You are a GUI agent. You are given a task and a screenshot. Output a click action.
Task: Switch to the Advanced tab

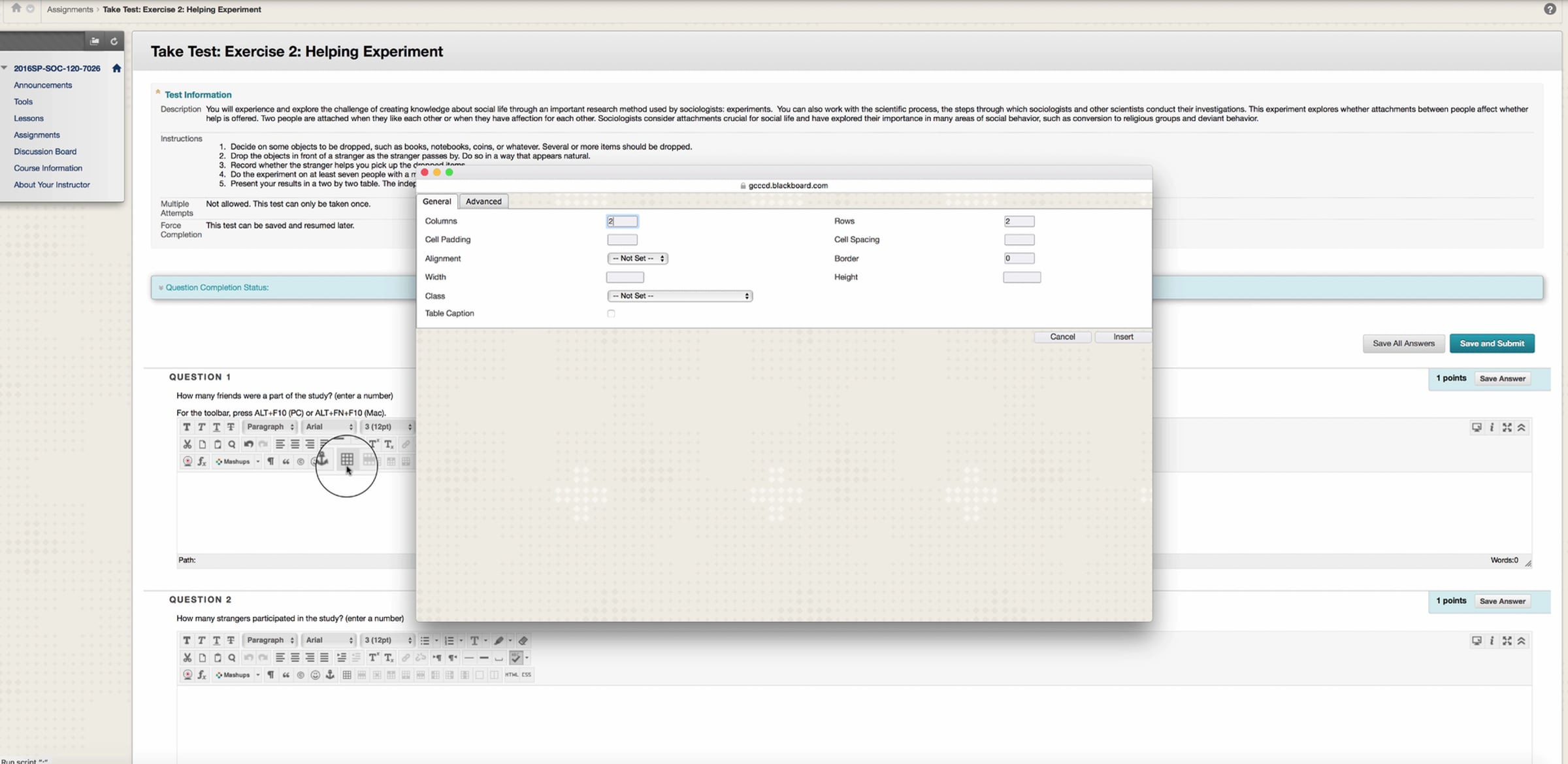pyautogui.click(x=483, y=201)
